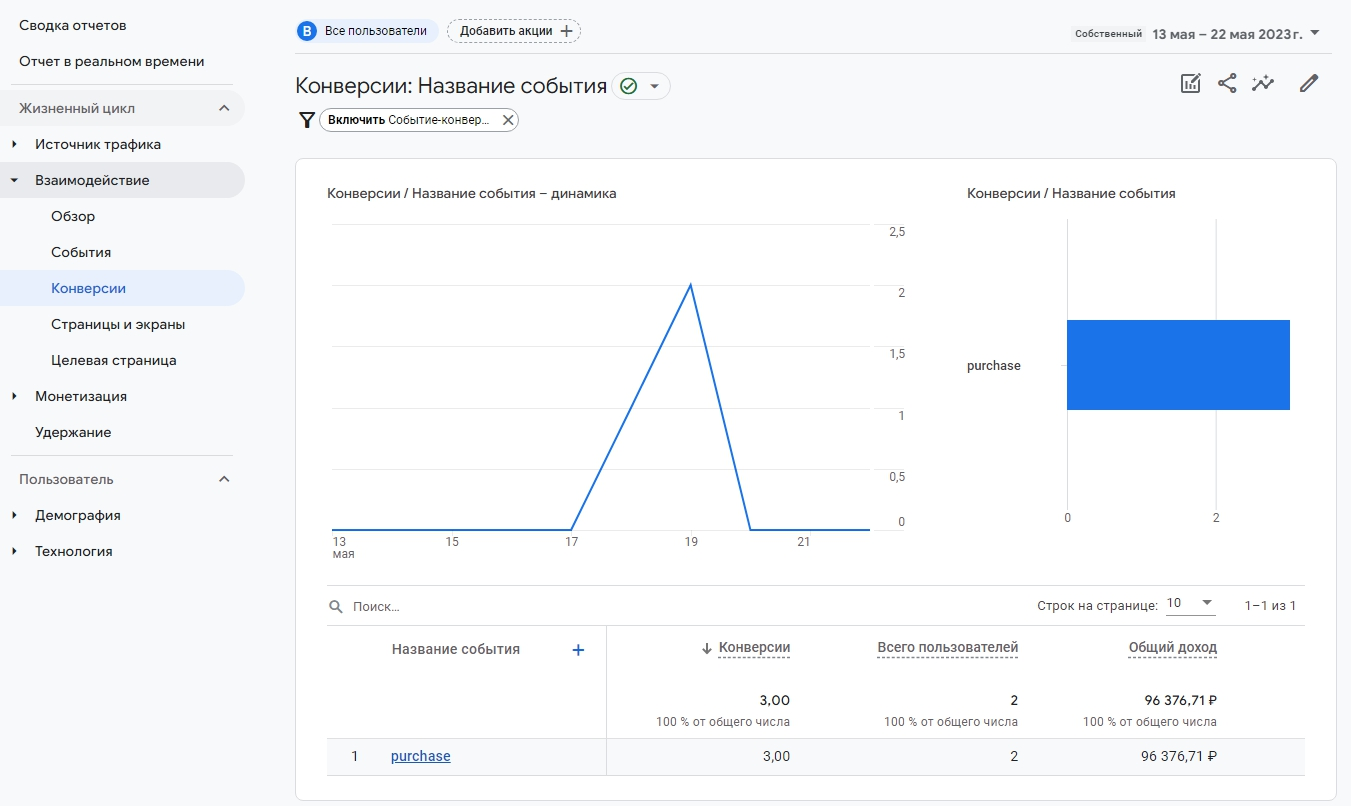Expand 'Технология' tree item
Viewport: 1351px width, 806px height.
14,551
